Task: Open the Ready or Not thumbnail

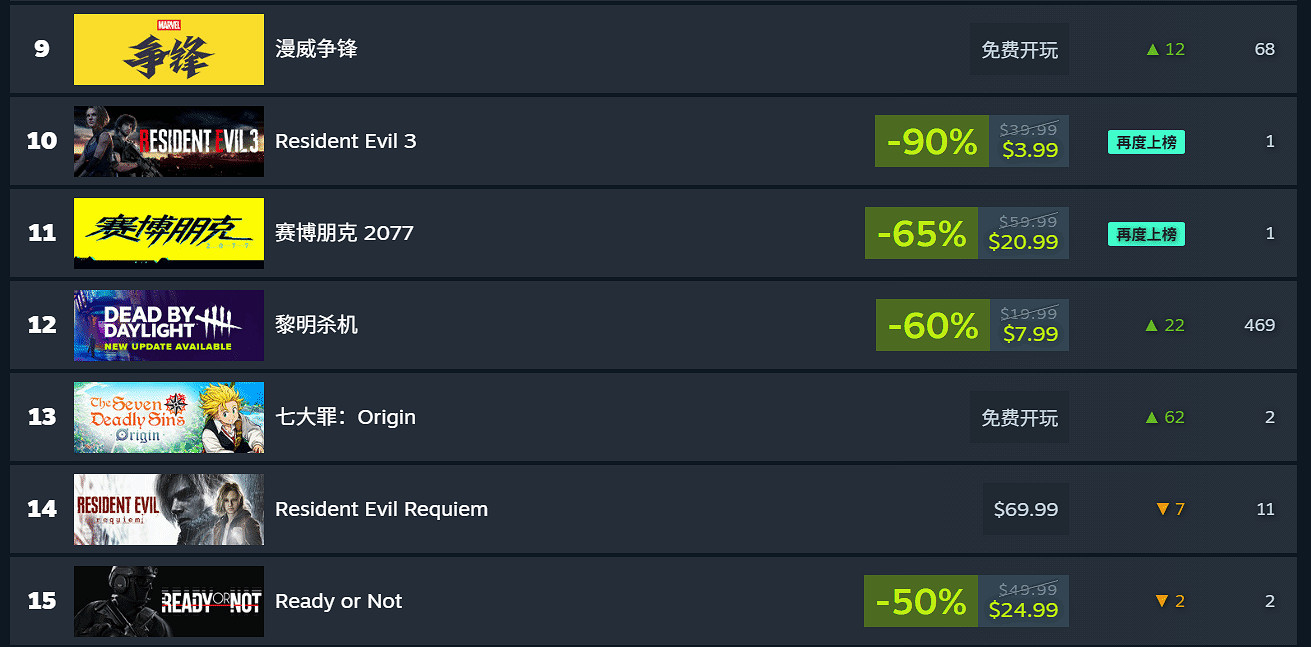Action: [x=169, y=602]
